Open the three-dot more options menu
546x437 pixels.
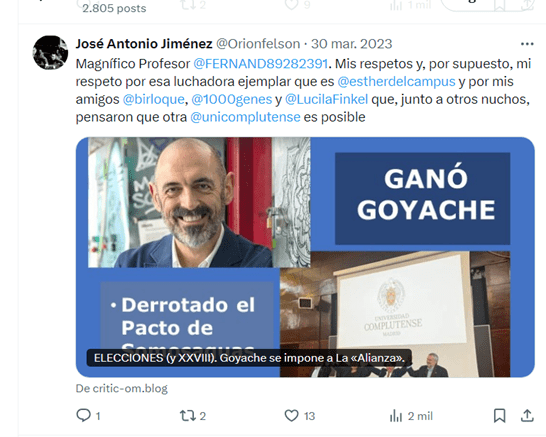coord(527,44)
